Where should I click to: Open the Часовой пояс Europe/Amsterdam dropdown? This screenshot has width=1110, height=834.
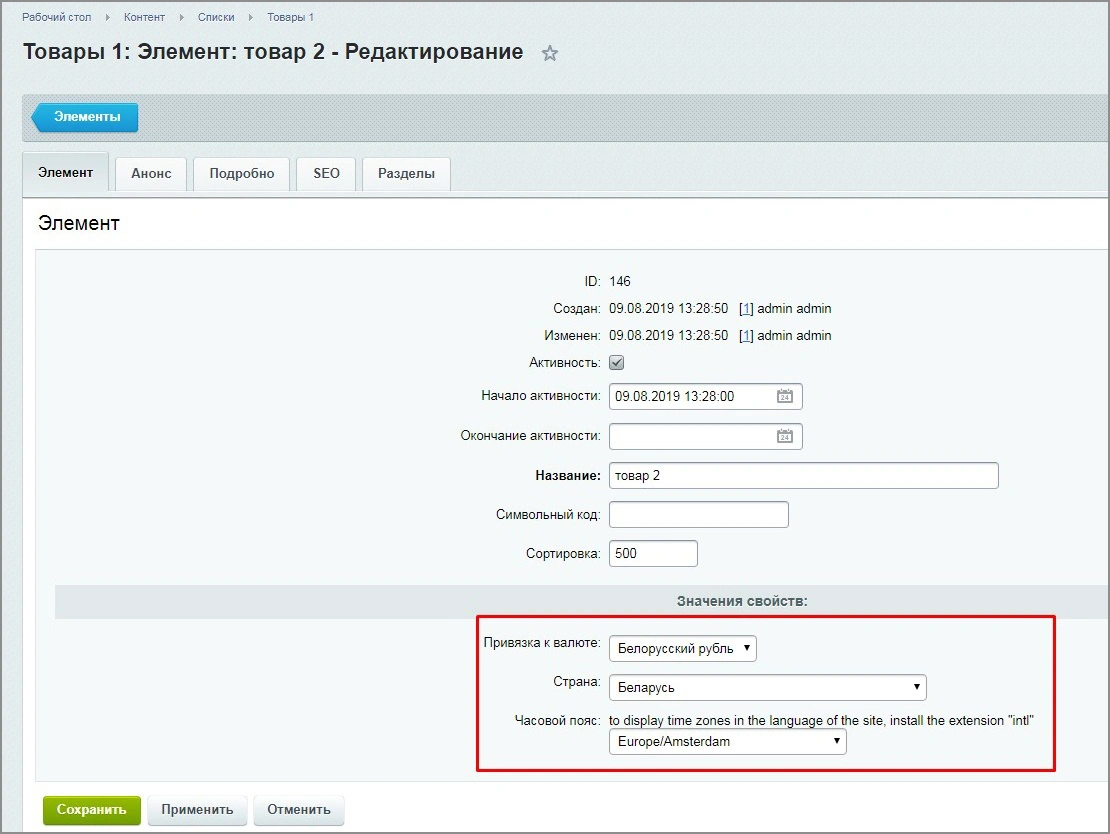[727, 741]
